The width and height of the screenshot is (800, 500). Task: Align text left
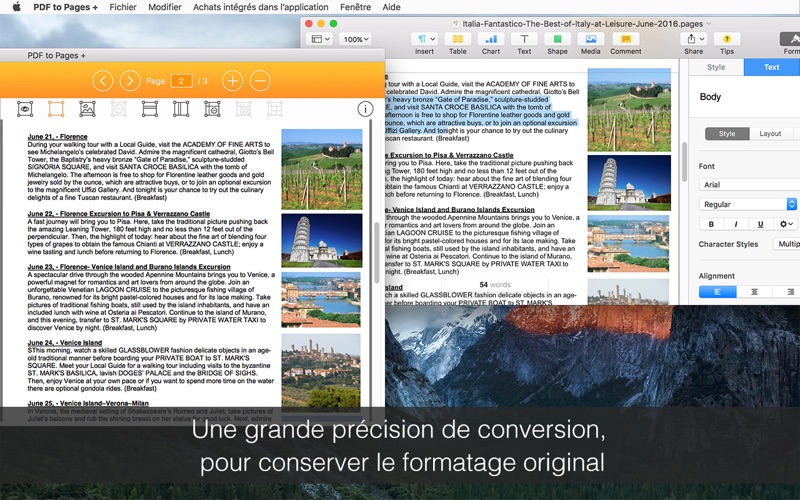click(717, 292)
